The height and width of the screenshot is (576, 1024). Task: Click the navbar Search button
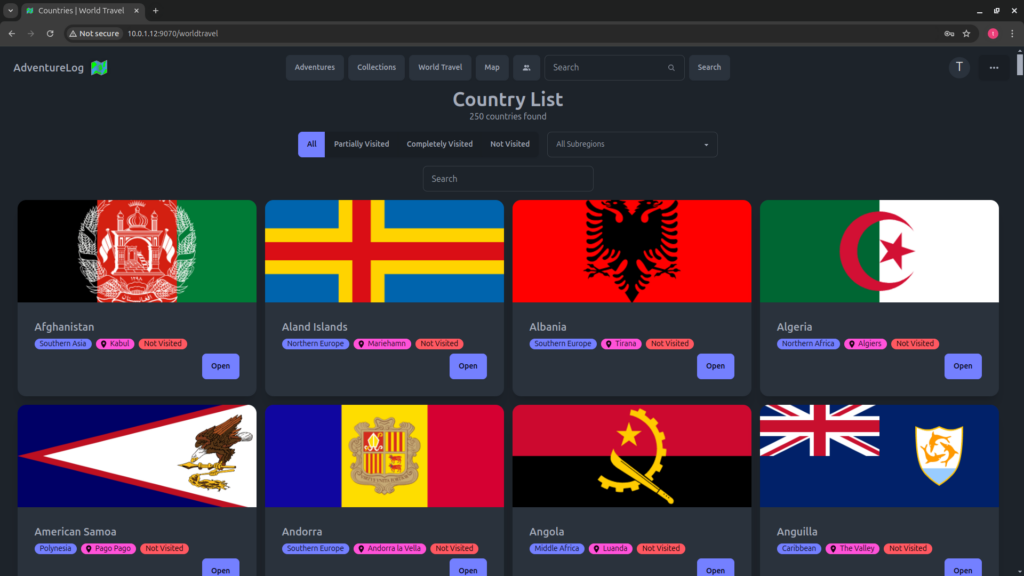click(x=709, y=67)
